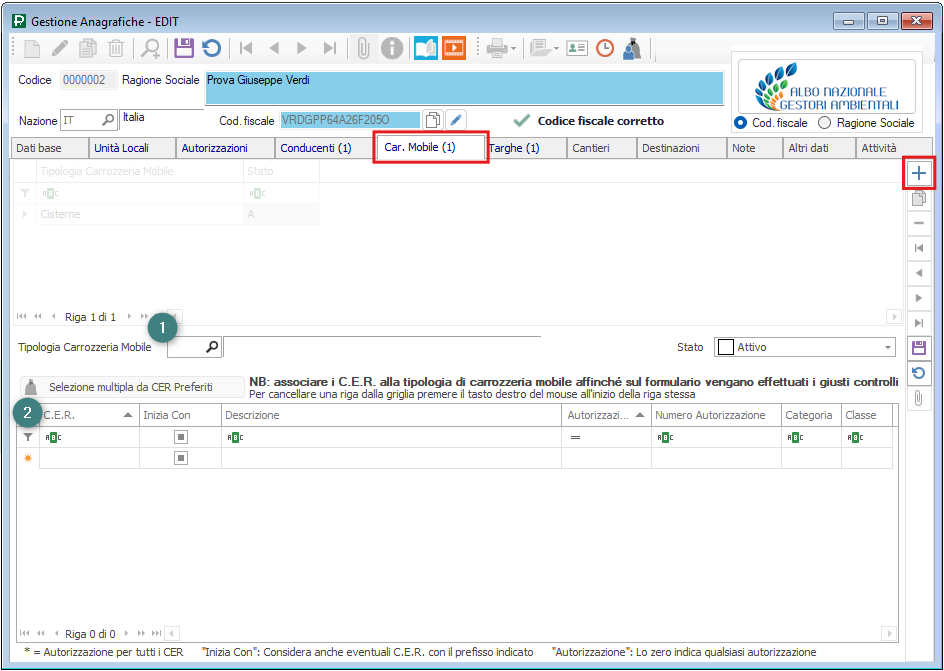Image resolution: width=944 pixels, height=671 pixels.
Task: Switch to the Targhe (1) tab
Action: click(x=514, y=148)
